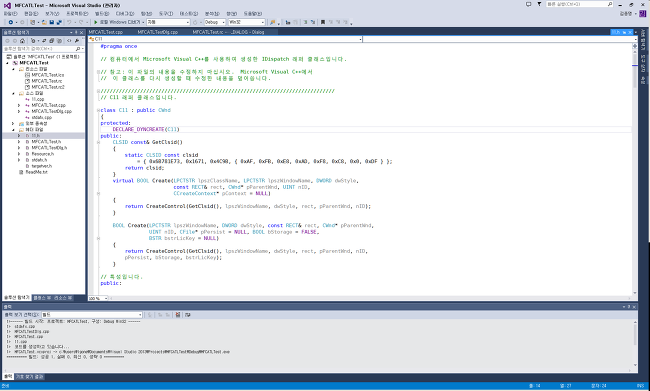The image size is (650, 391).
Task: Open the 디버그(D) Debug menu
Action: (125, 14)
